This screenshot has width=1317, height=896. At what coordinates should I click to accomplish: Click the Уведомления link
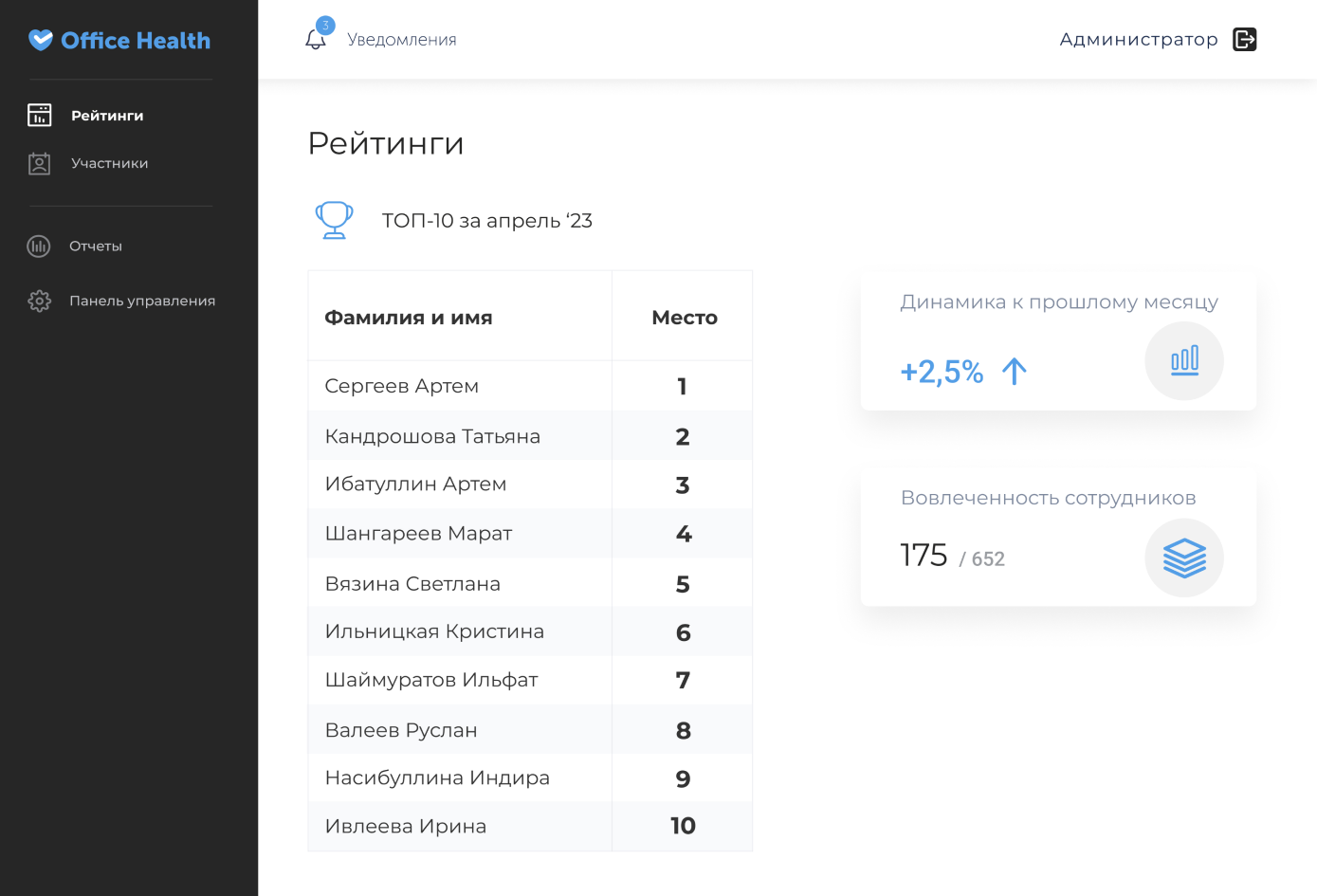pos(402,40)
